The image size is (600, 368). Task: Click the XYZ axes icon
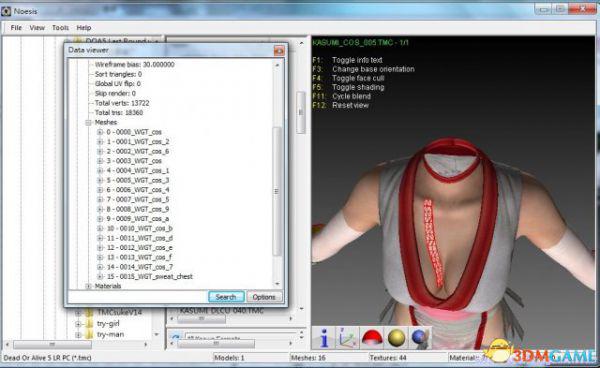coord(347,338)
